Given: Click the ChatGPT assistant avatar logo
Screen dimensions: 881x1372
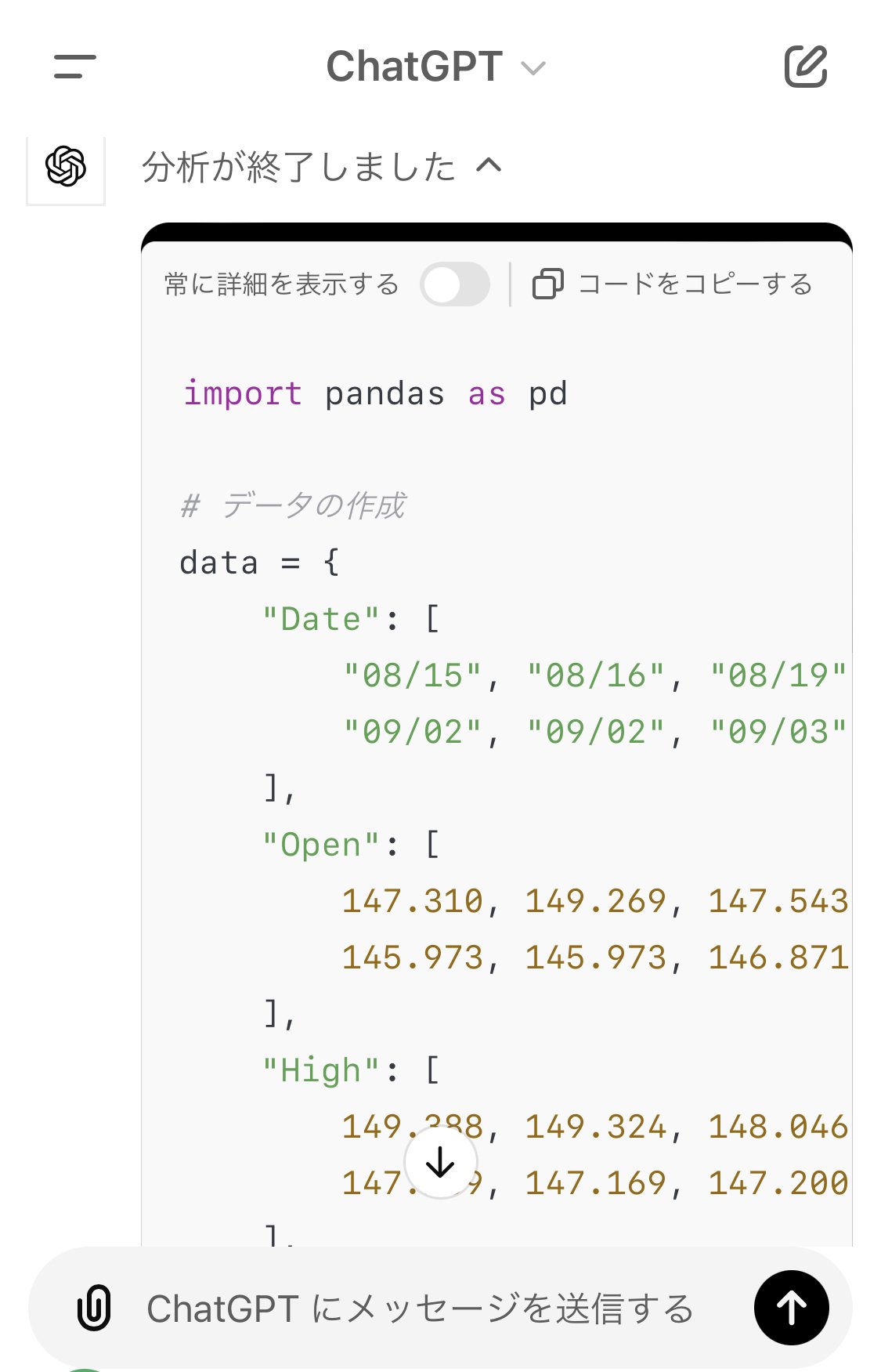Looking at the screenshot, I should (66, 166).
